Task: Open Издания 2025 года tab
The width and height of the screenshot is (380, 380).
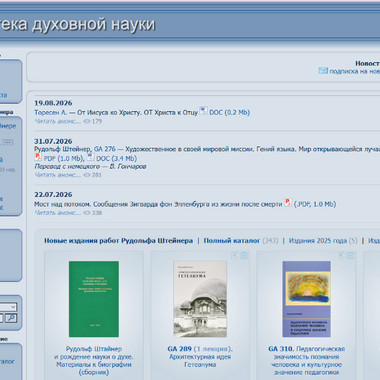Action: 318,241
